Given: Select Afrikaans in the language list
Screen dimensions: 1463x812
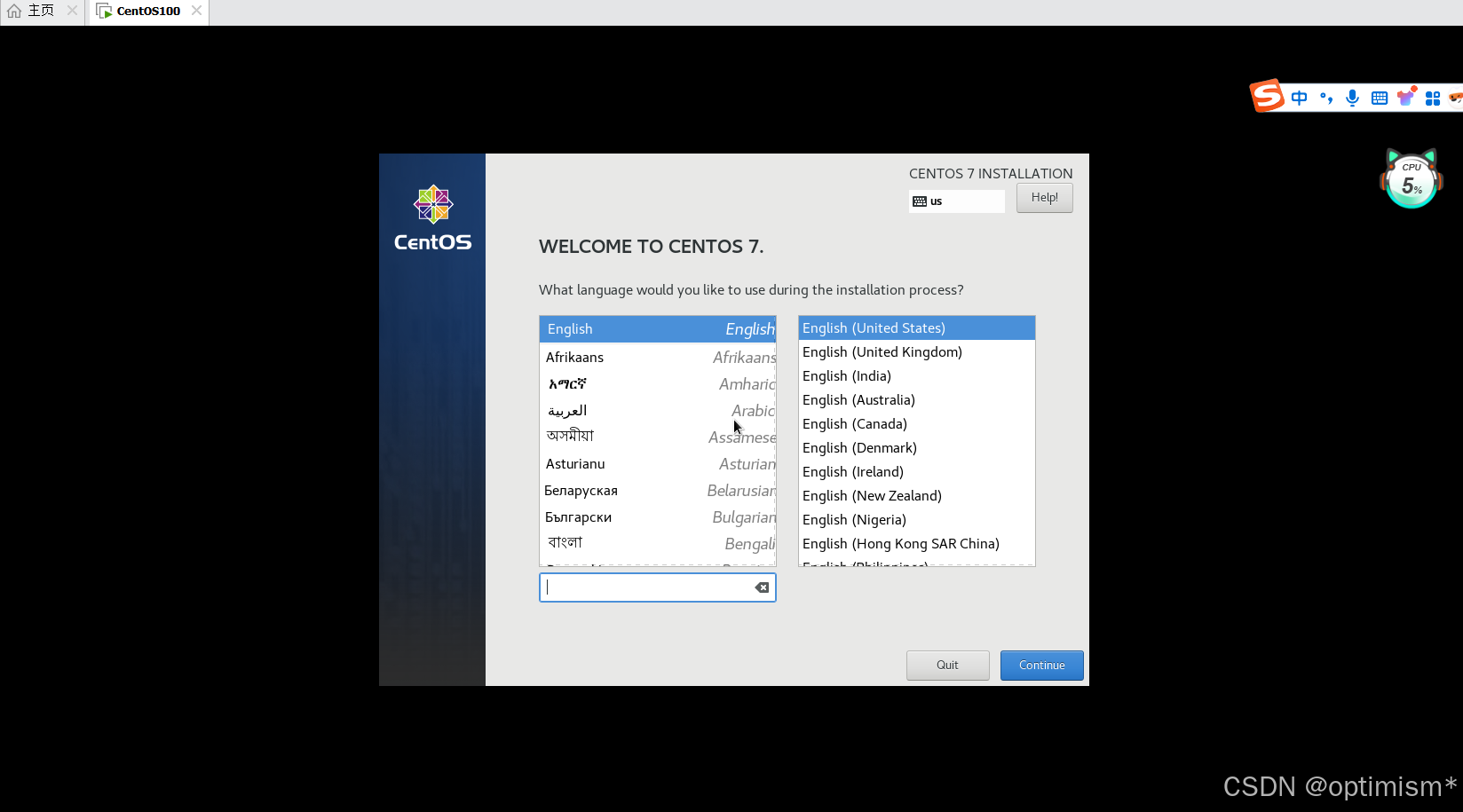Looking at the screenshot, I should pyautogui.click(x=658, y=357).
